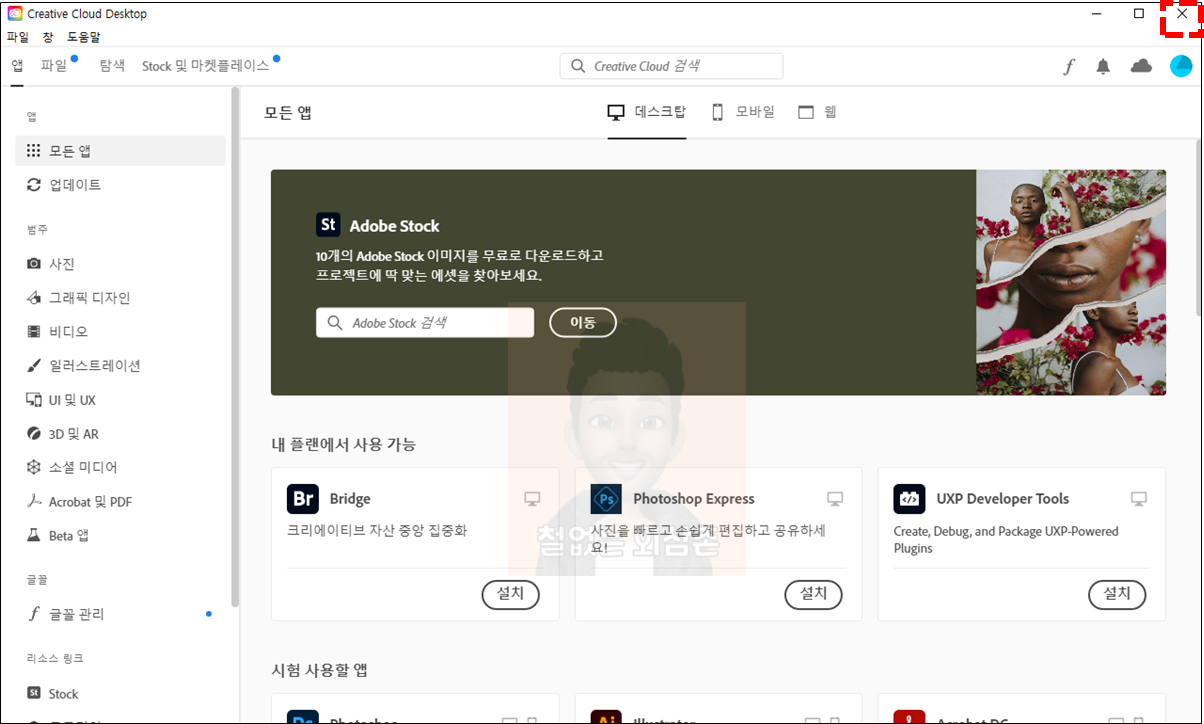Close the Creative Cloud Desktop window
Screen dimensions: 1204x724
coord(1182,14)
